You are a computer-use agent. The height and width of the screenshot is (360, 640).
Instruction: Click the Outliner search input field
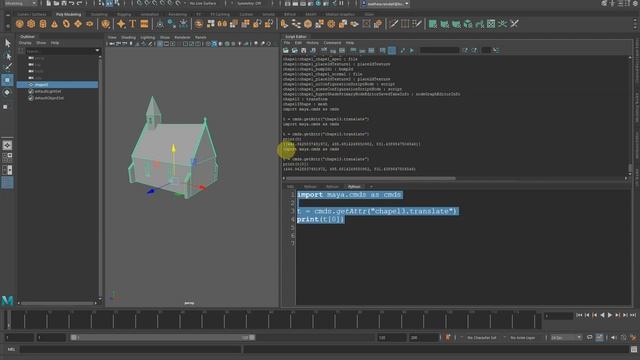click(60, 51)
